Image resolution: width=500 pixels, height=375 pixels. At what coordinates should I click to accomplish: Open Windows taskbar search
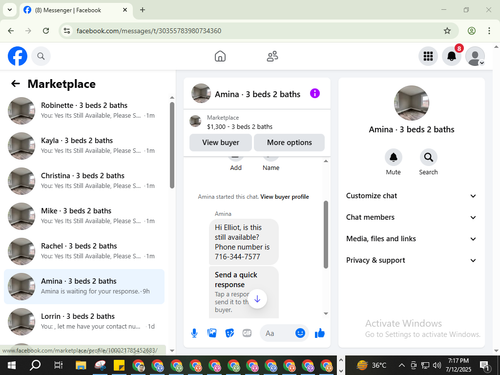pyautogui.click(x=35, y=365)
